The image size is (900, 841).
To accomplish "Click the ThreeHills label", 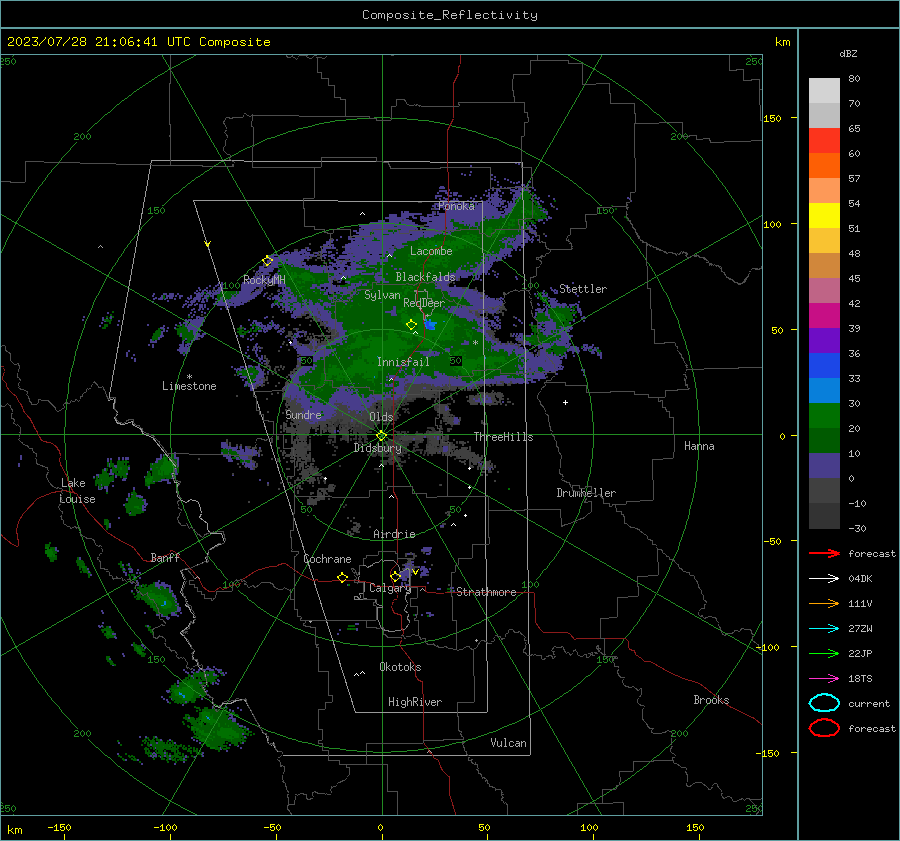I will 503,437.
